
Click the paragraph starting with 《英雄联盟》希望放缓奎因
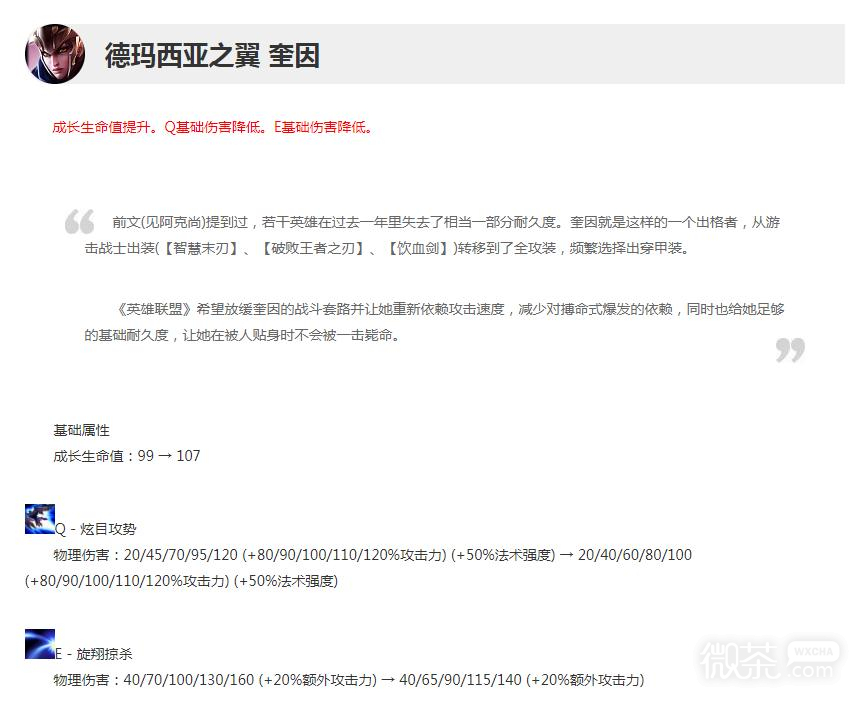434,322
